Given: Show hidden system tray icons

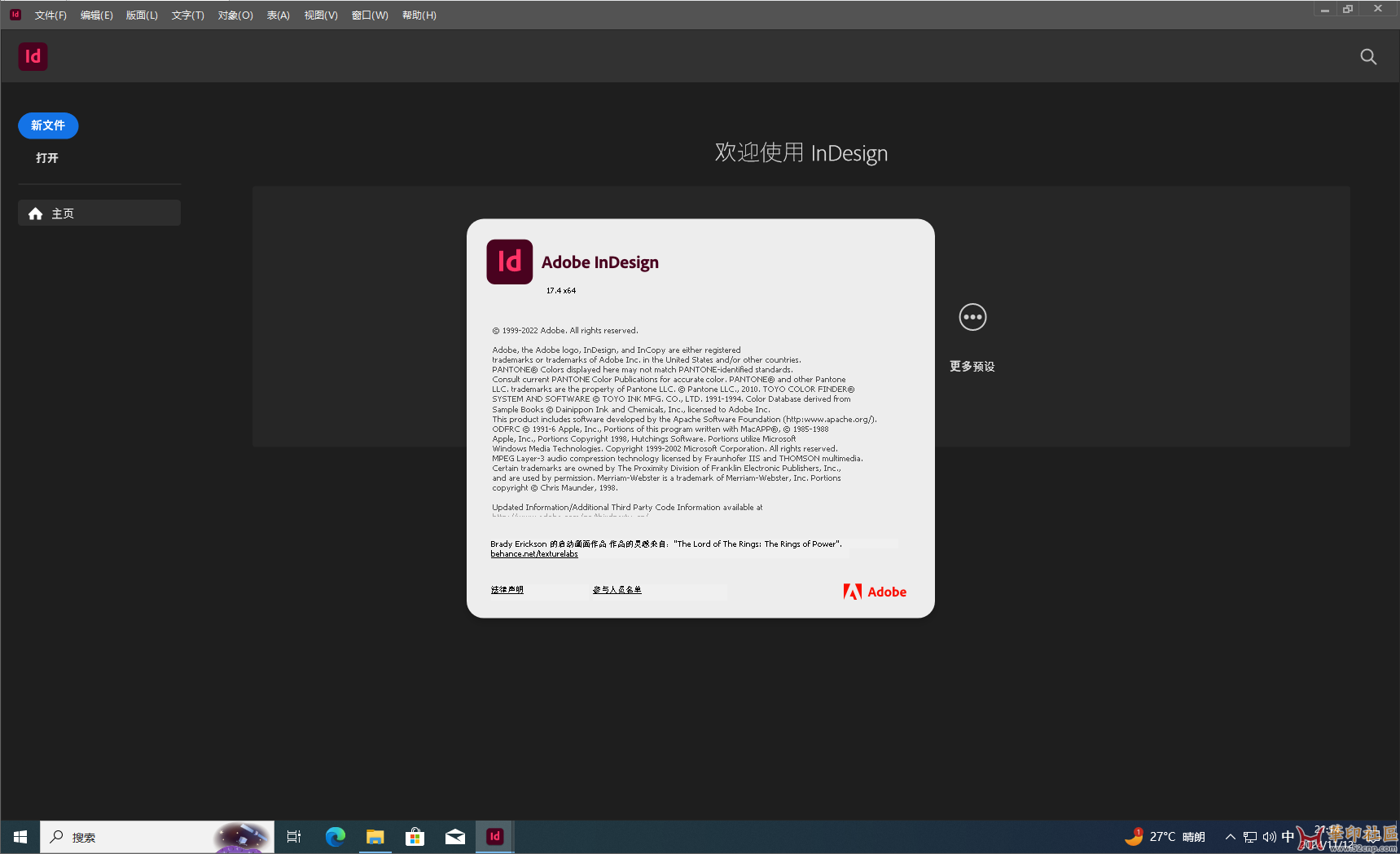Looking at the screenshot, I should click(1230, 837).
